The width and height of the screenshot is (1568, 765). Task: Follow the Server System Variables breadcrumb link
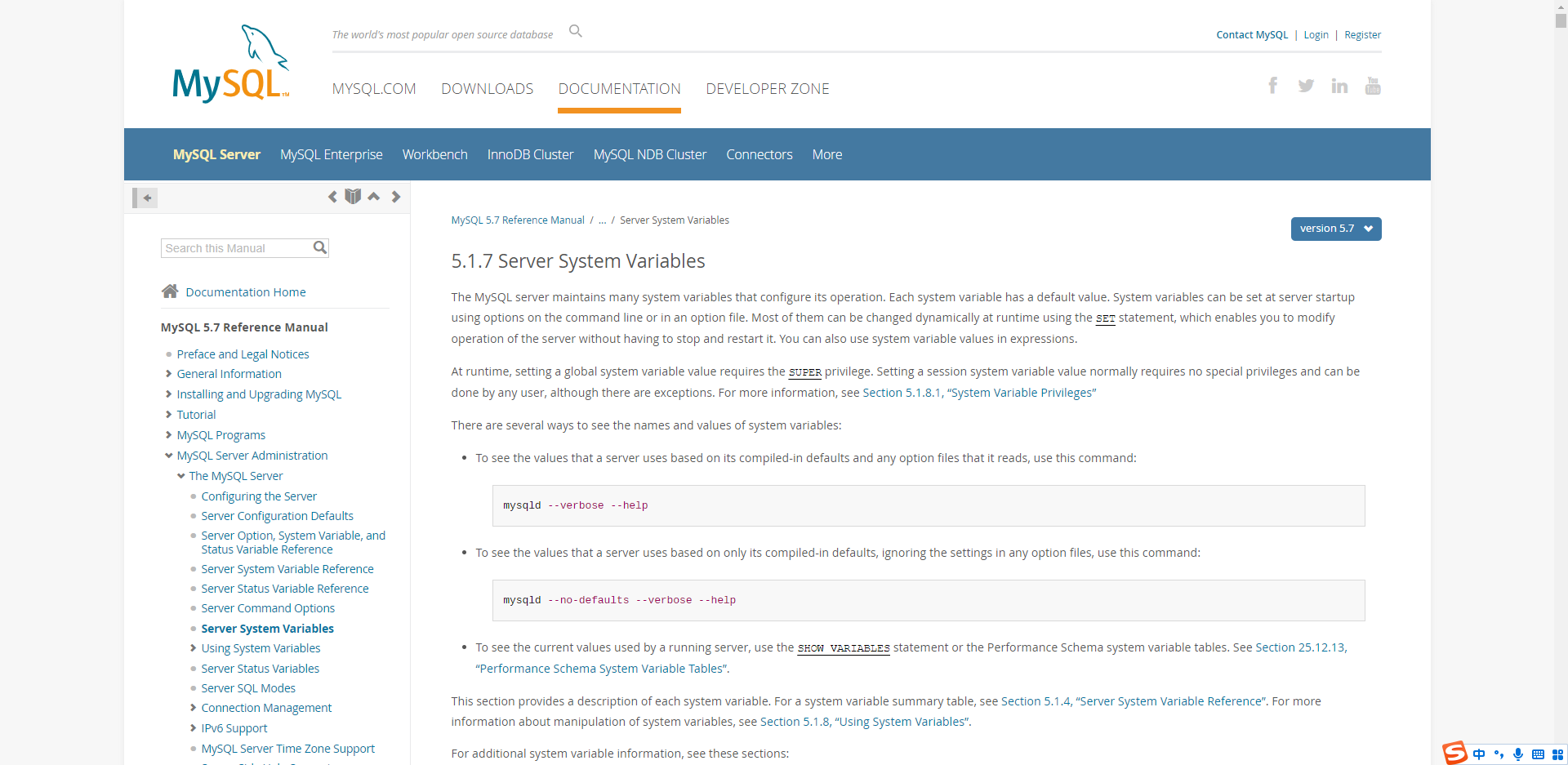(x=674, y=220)
